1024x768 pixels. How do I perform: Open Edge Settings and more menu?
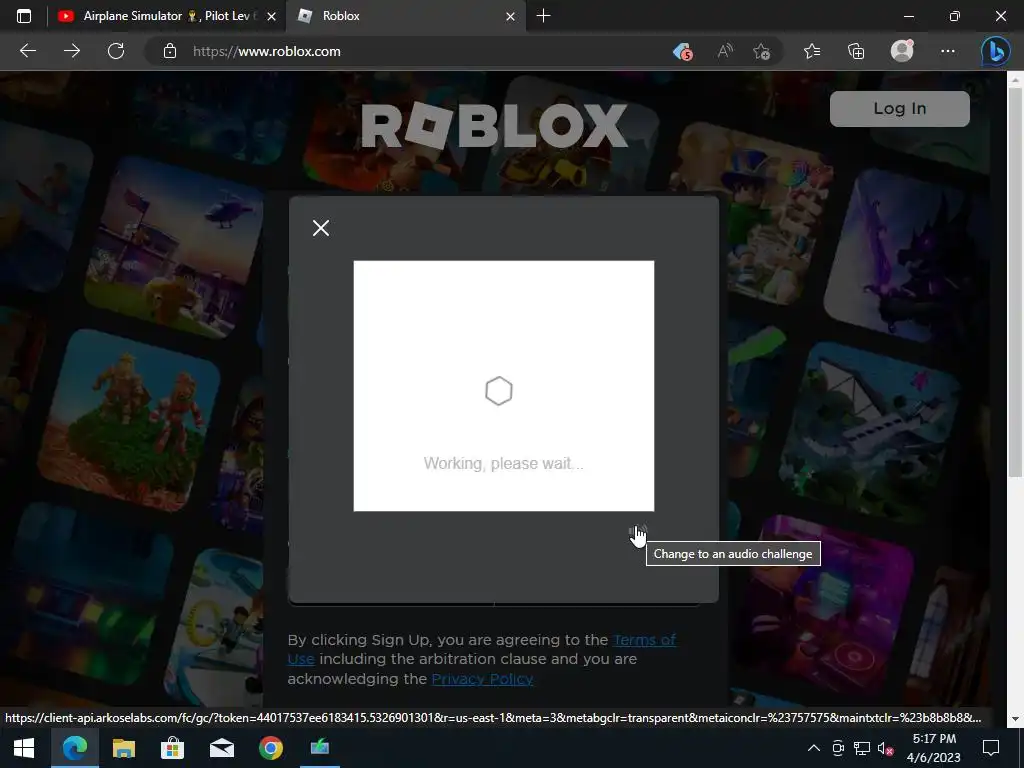pyautogui.click(x=948, y=51)
